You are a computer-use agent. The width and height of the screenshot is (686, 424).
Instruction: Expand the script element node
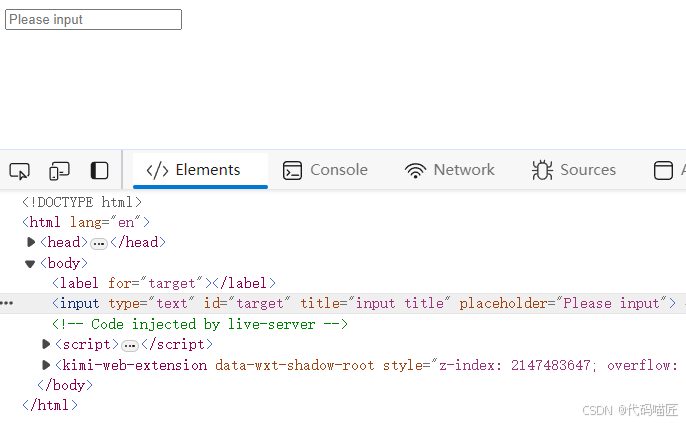46,344
